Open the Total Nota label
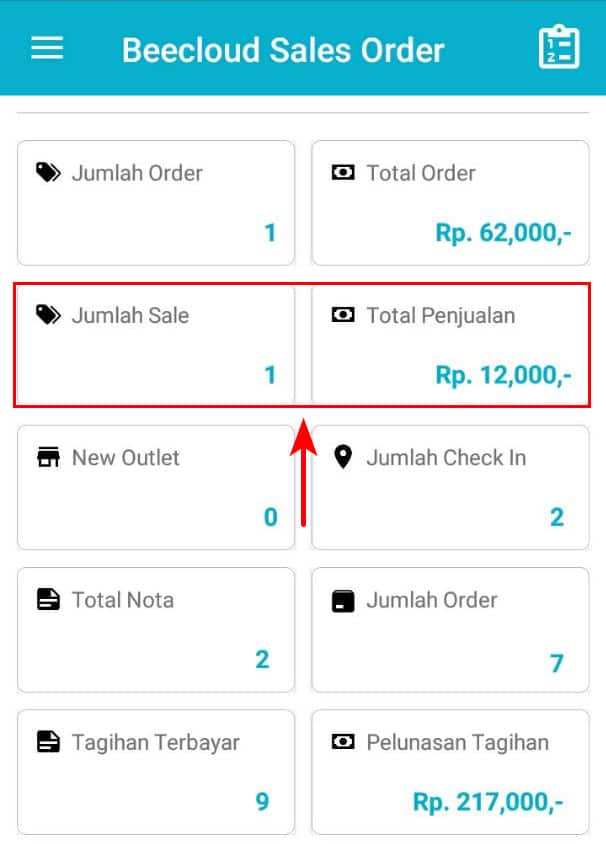 (x=123, y=600)
